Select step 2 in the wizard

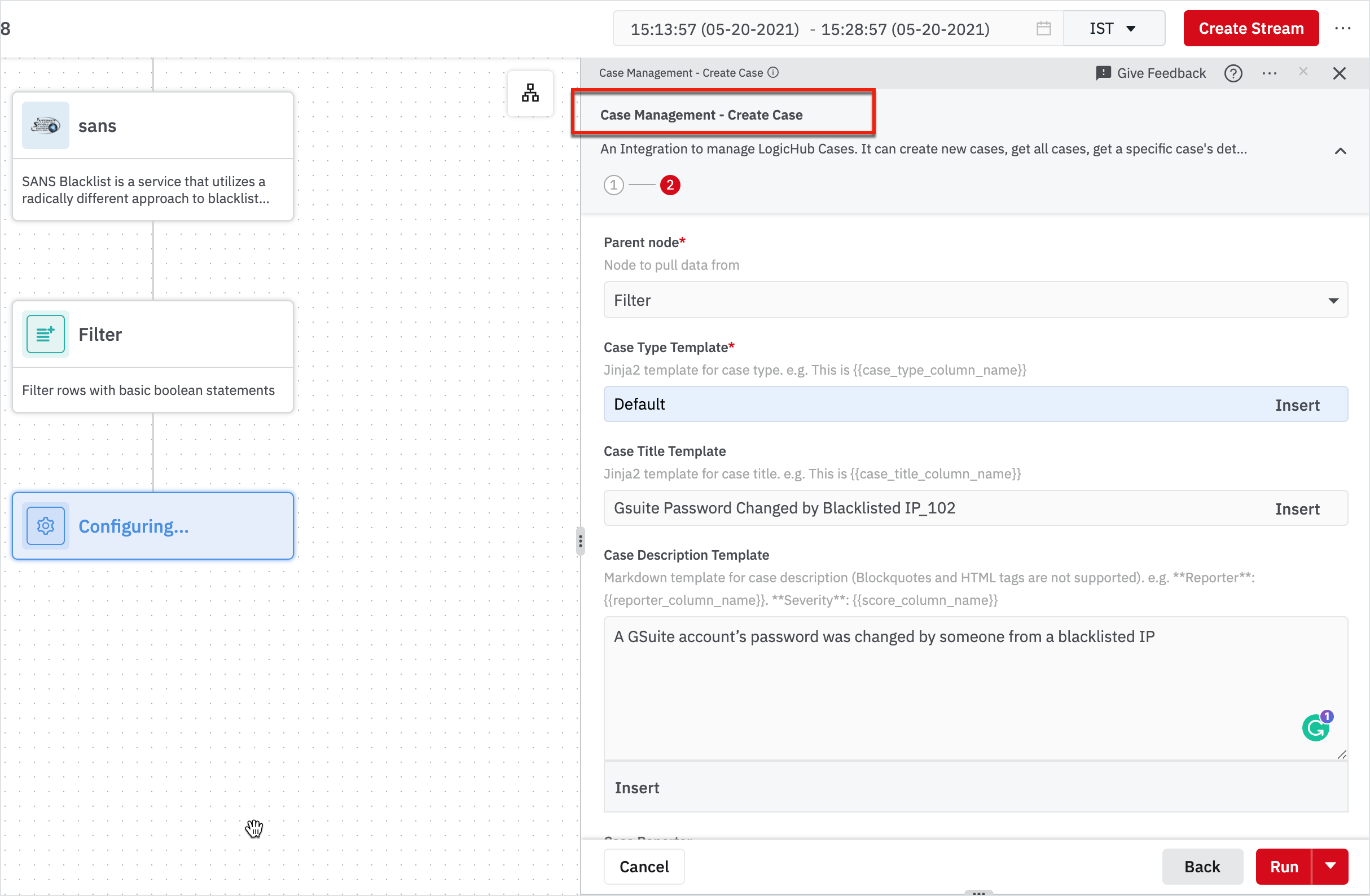click(x=670, y=185)
